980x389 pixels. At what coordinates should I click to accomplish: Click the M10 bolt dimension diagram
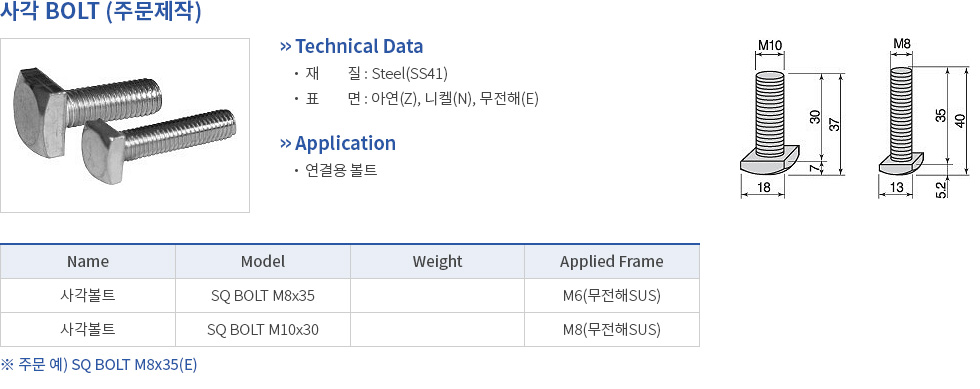[792, 119]
